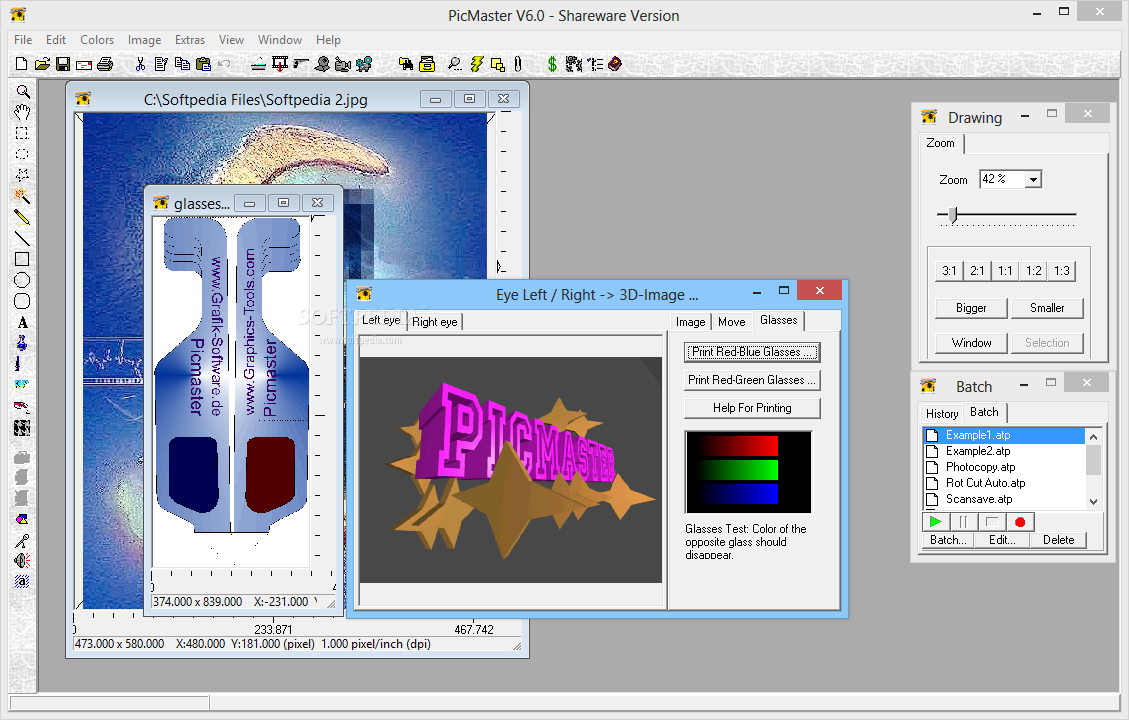Click the yellow lightning bolt icon
This screenshot has height=720, width=1129.
click(477, 64)
